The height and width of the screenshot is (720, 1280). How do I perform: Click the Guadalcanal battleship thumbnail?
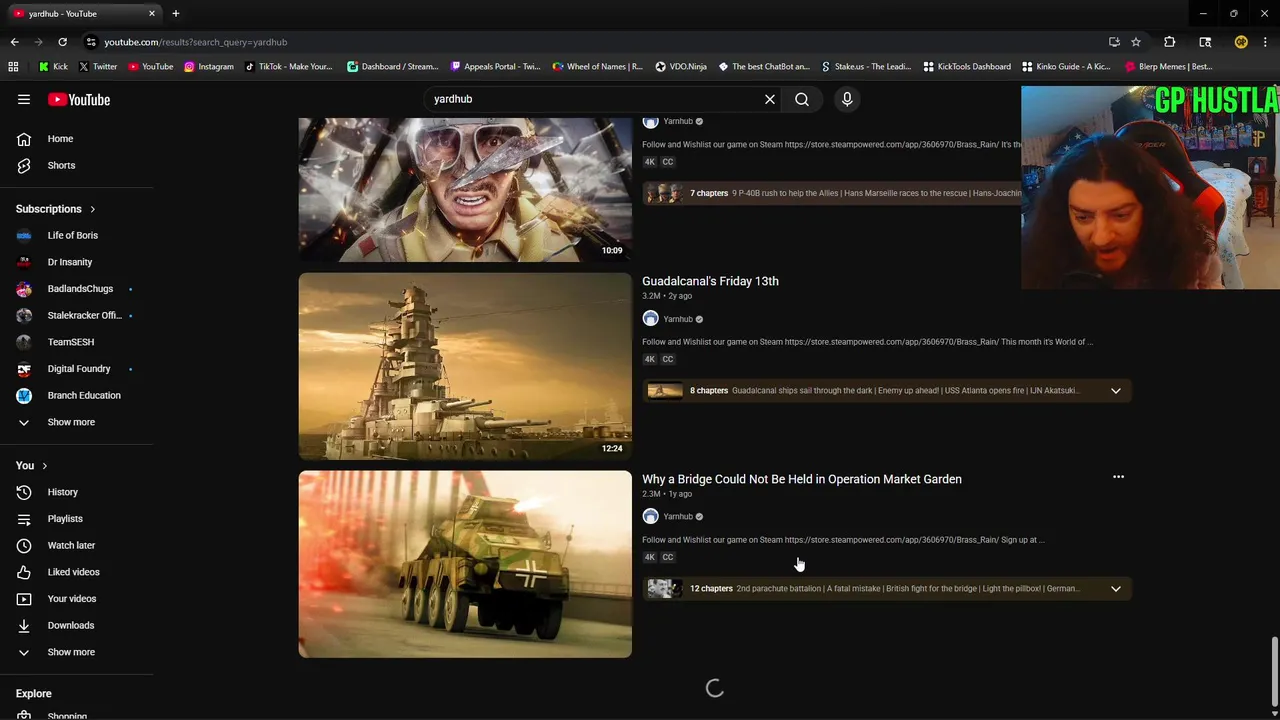pyautogui.click(x=465, y=366)
